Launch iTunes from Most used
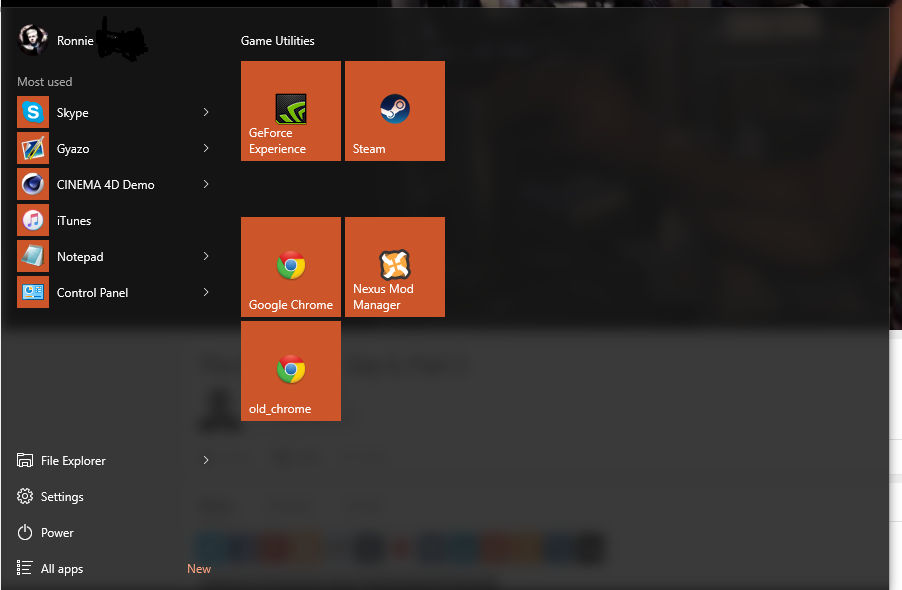Viewport: 902px width, 590px height. tap(113, 220)
